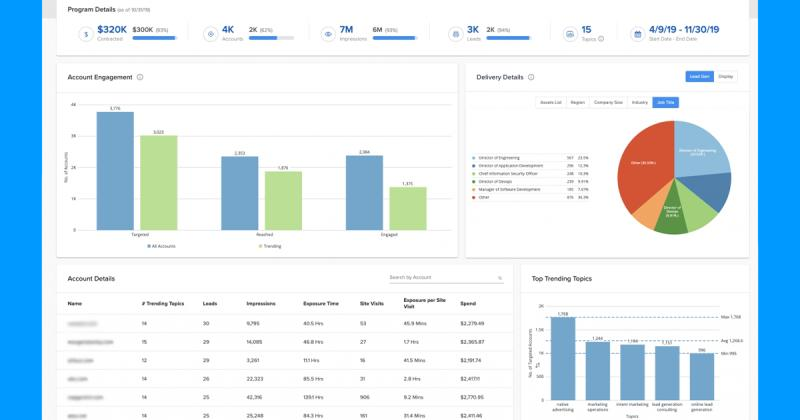Click Director of Engineering legend row
Viewport: 800px width, 420px height.
tap(530, 158)
